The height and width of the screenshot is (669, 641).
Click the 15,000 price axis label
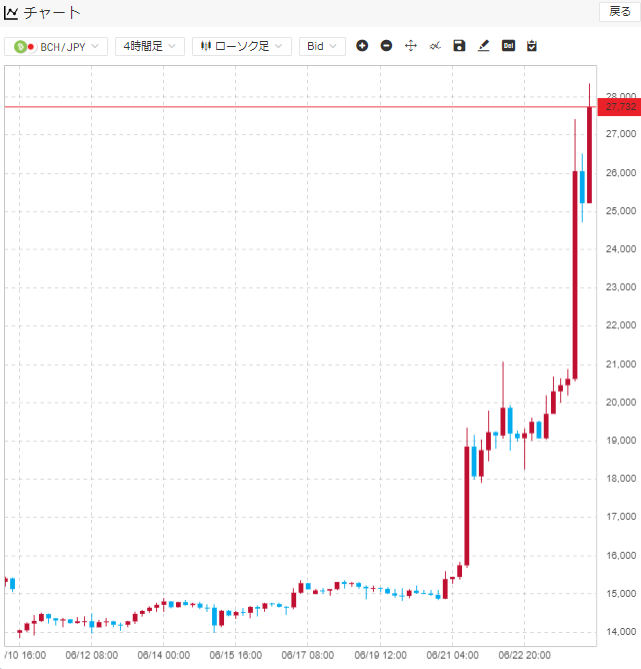(x=621, y=593)
